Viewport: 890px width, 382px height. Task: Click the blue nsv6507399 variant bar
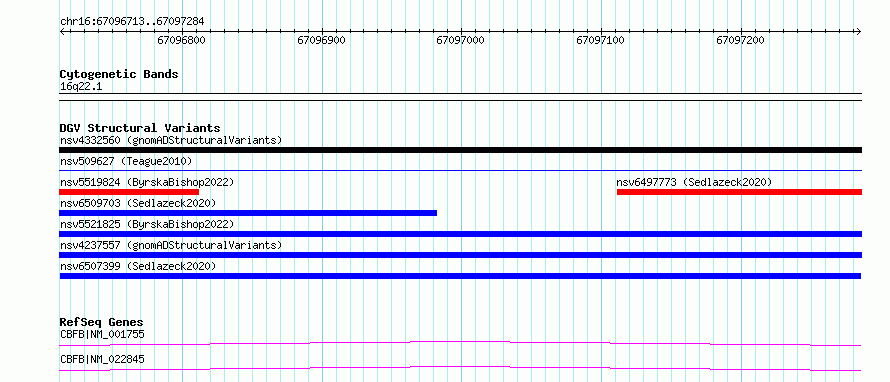[x=460, y=276]
